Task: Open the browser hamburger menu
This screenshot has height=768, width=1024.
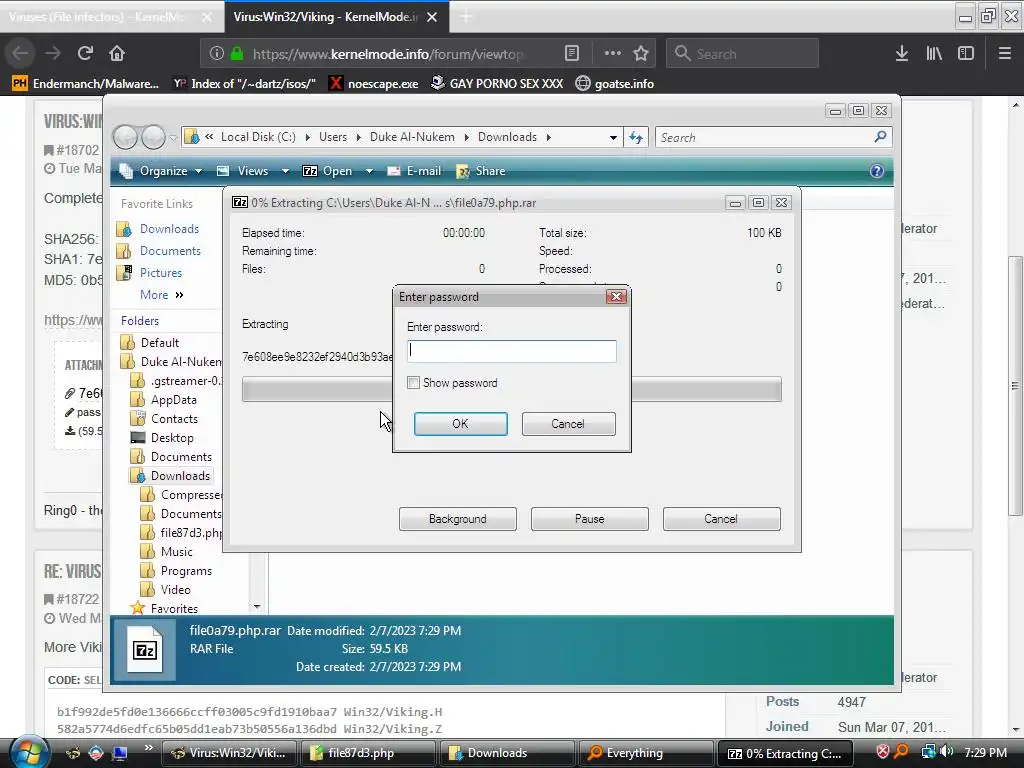Action: (x=1004, y=54)
